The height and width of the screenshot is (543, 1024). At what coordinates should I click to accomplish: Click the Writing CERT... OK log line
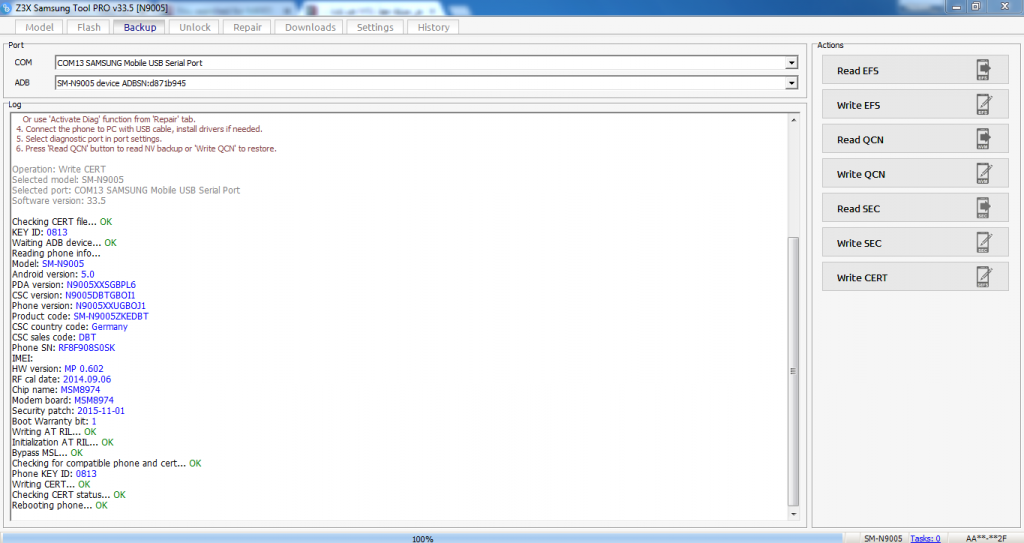pos(51,484)
